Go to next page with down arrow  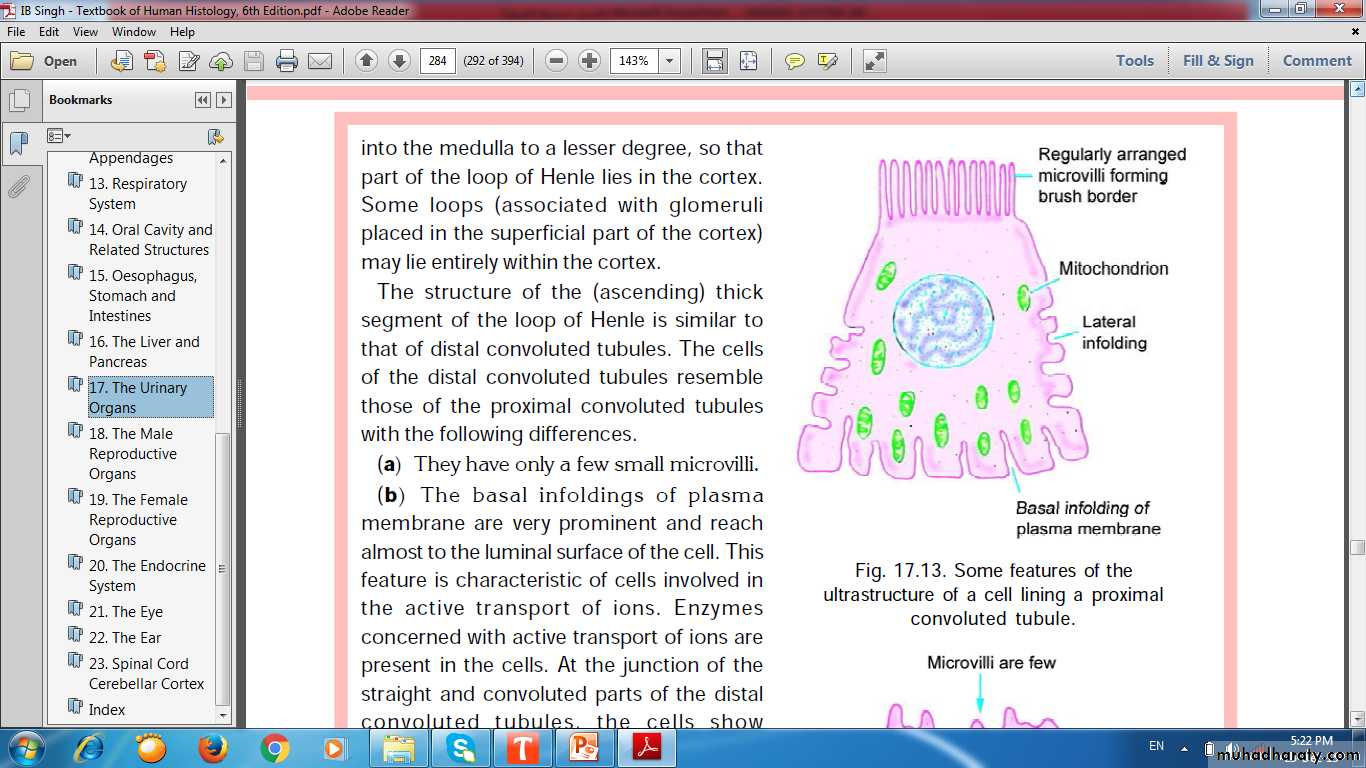399,61
